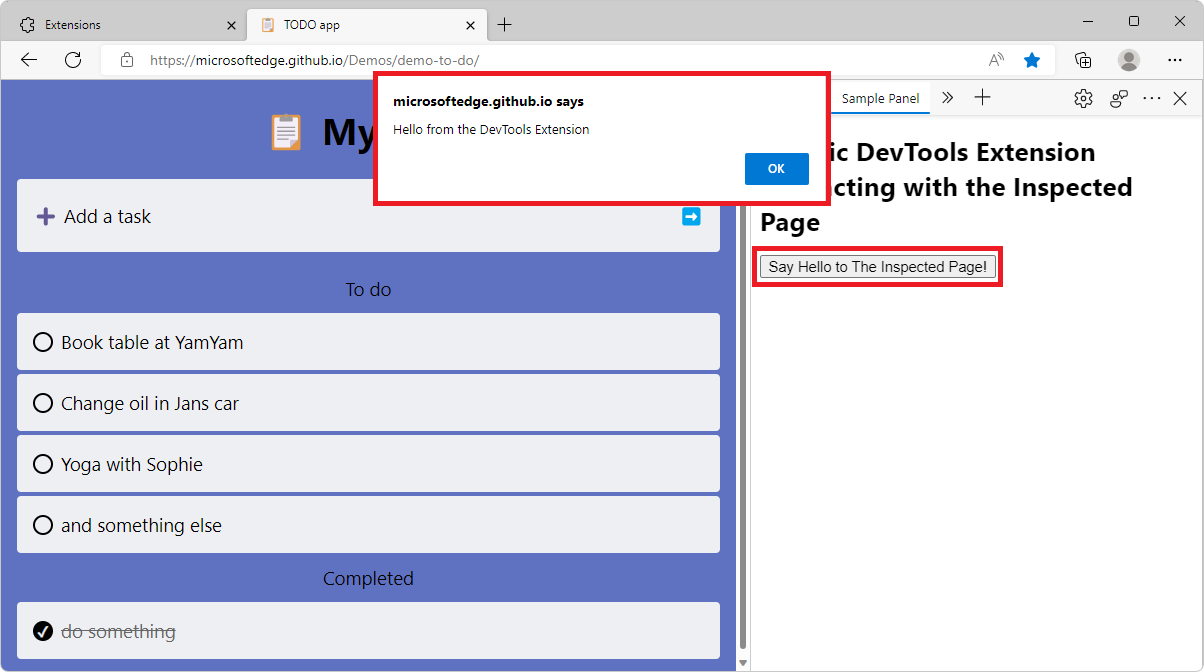This screenshot has width=1204, height=672.
Task: Click the read aloud icon in address bar
Action: click(995, 60)
